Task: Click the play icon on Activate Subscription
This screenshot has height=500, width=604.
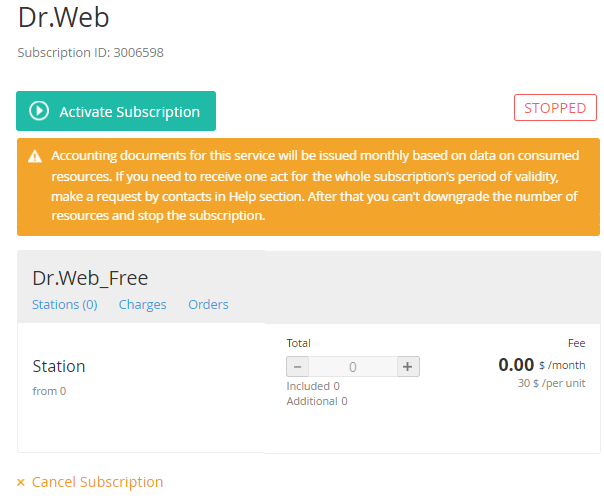Action: (x=39, y=111)
